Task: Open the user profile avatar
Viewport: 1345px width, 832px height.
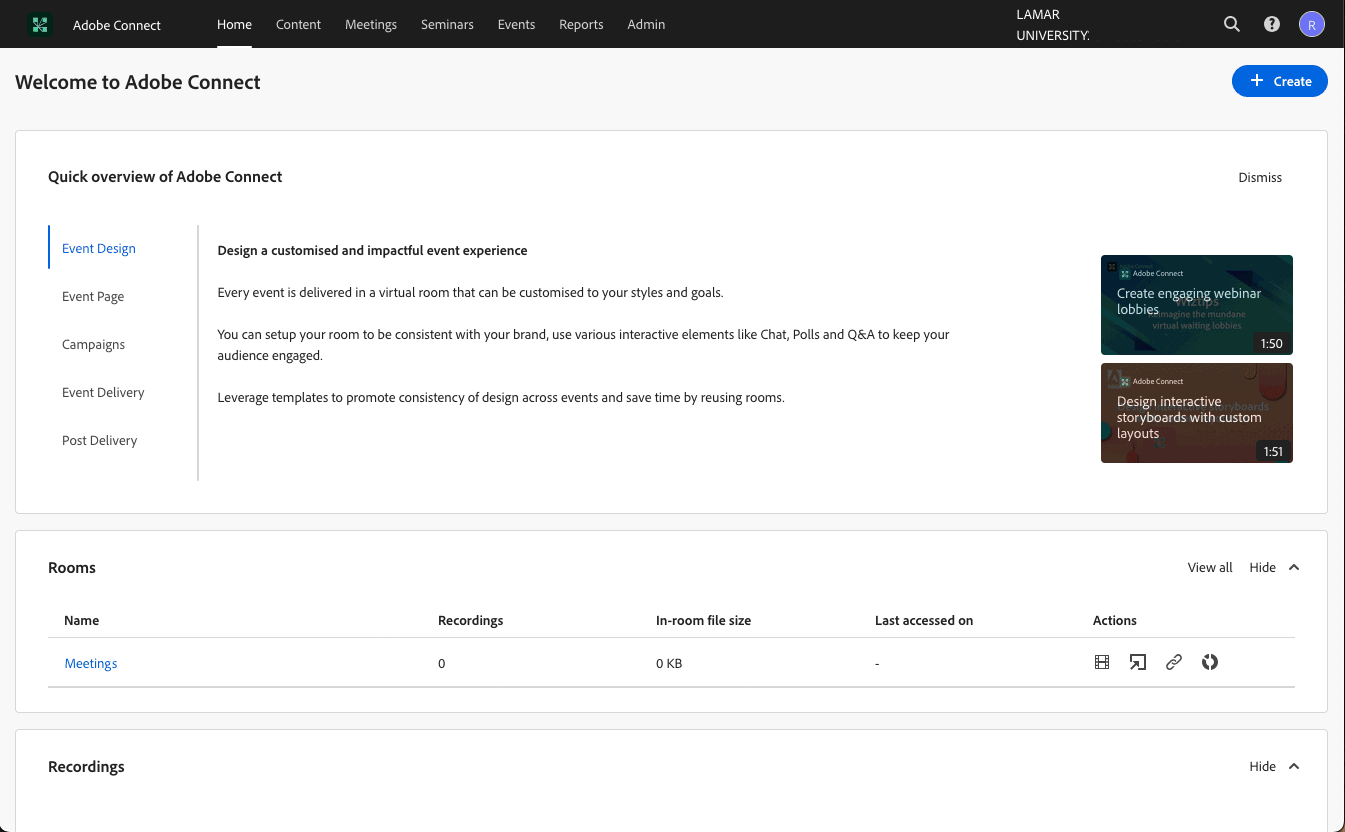Action: tap(1311, 25)
